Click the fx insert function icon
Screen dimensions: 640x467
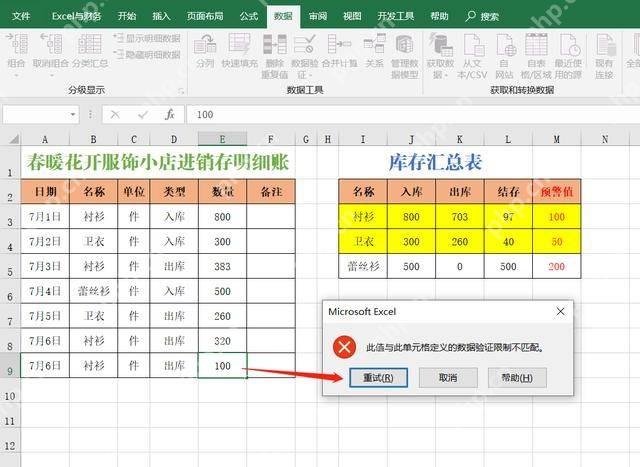(169, 115)
